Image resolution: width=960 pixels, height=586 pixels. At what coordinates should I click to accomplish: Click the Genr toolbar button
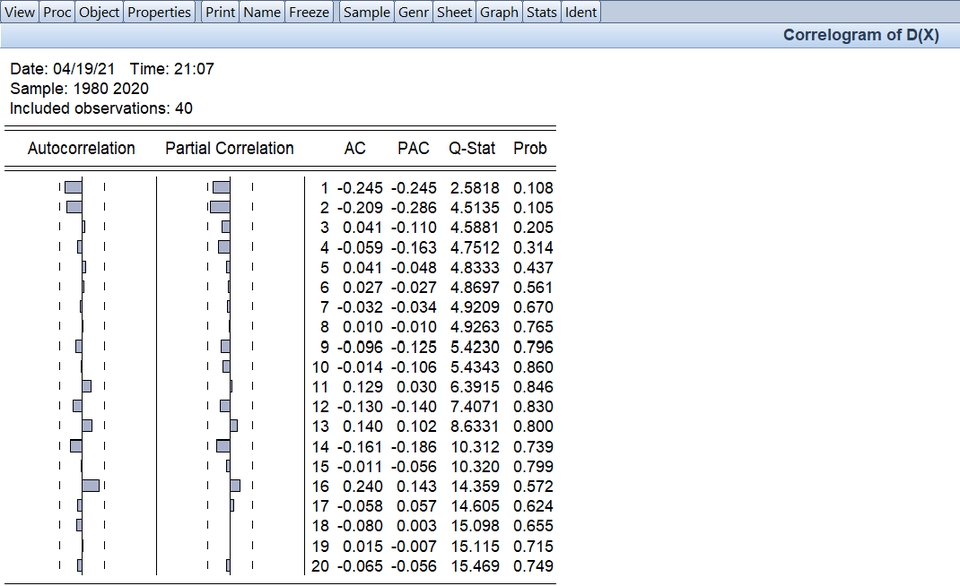point(413,12)
